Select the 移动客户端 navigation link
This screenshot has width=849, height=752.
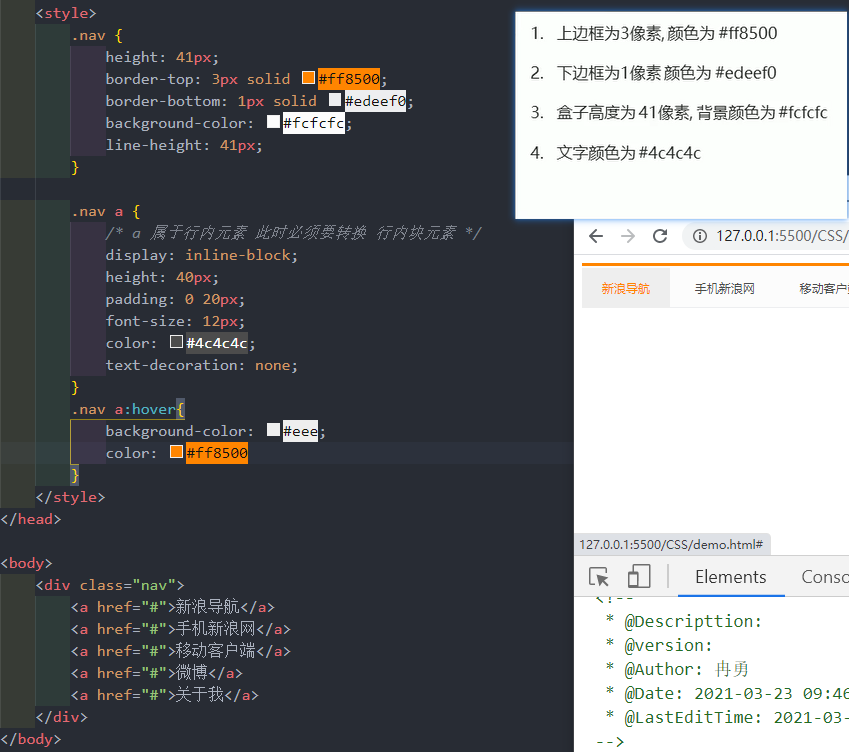[822, 289]
